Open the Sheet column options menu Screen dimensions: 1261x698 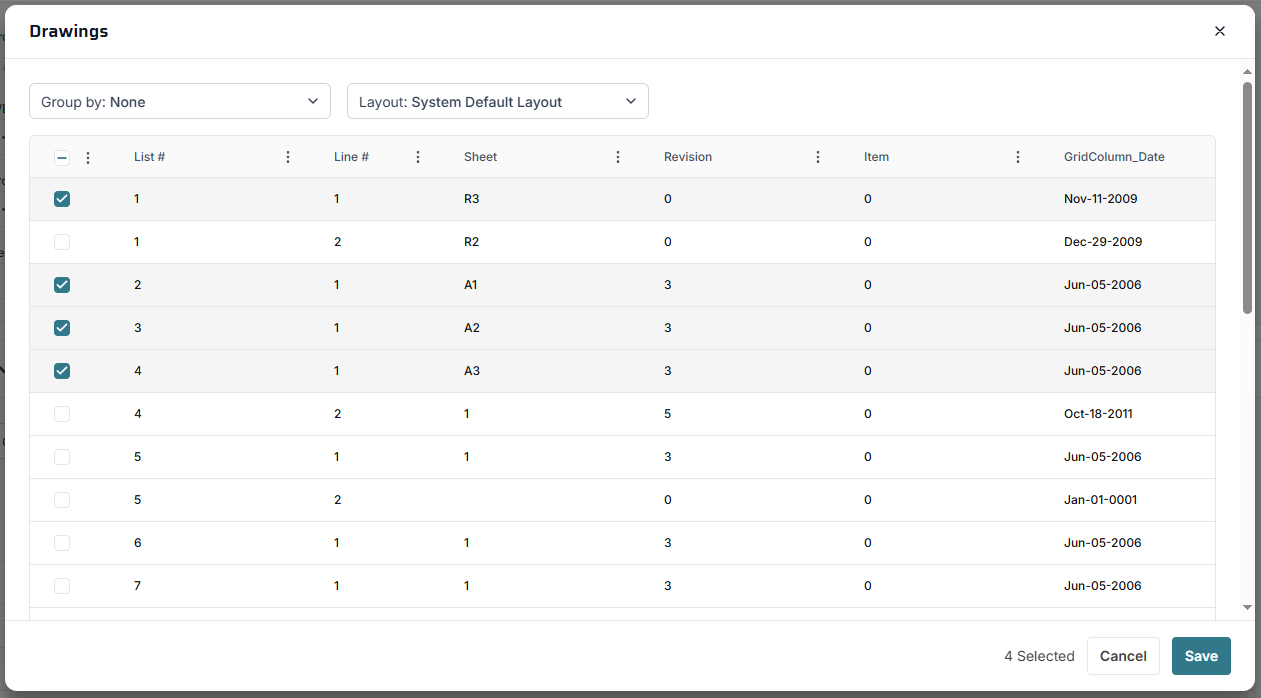[x=618, y=157]
